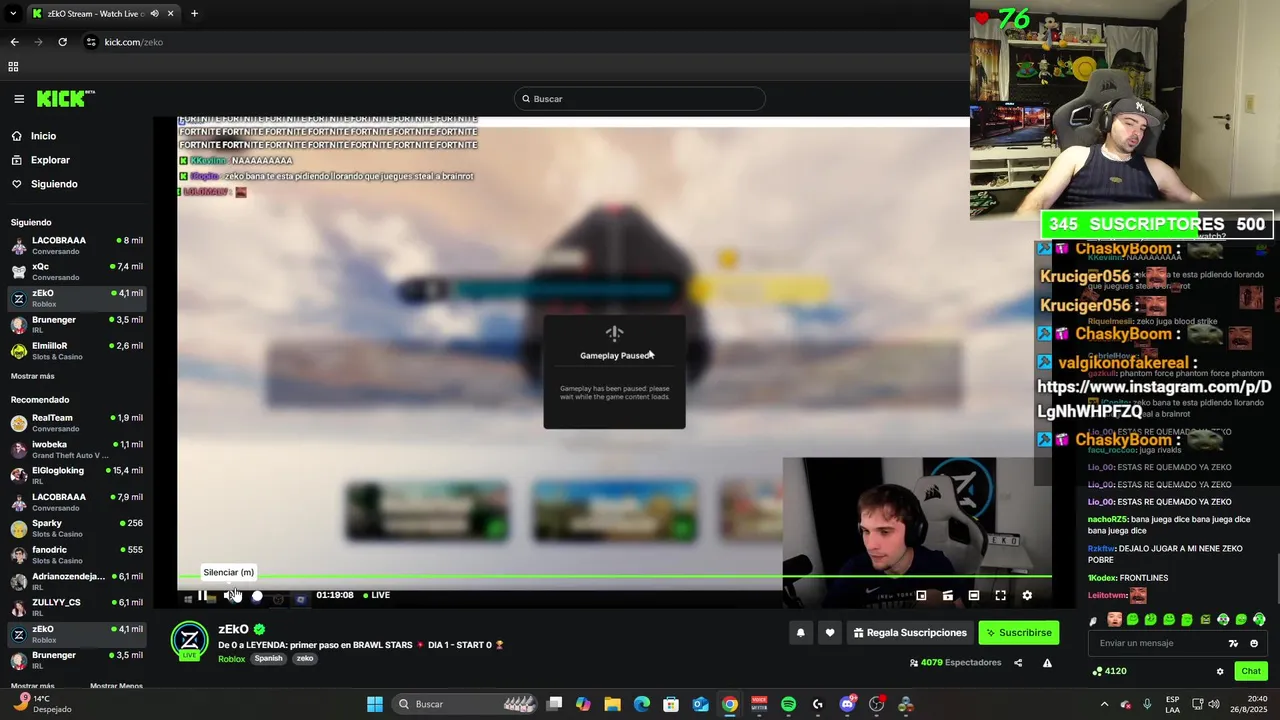Image resolution: width=1280 pixels, height=720 pixels.
Task: Open Task View on taskbar
Action: pos(554,704)
